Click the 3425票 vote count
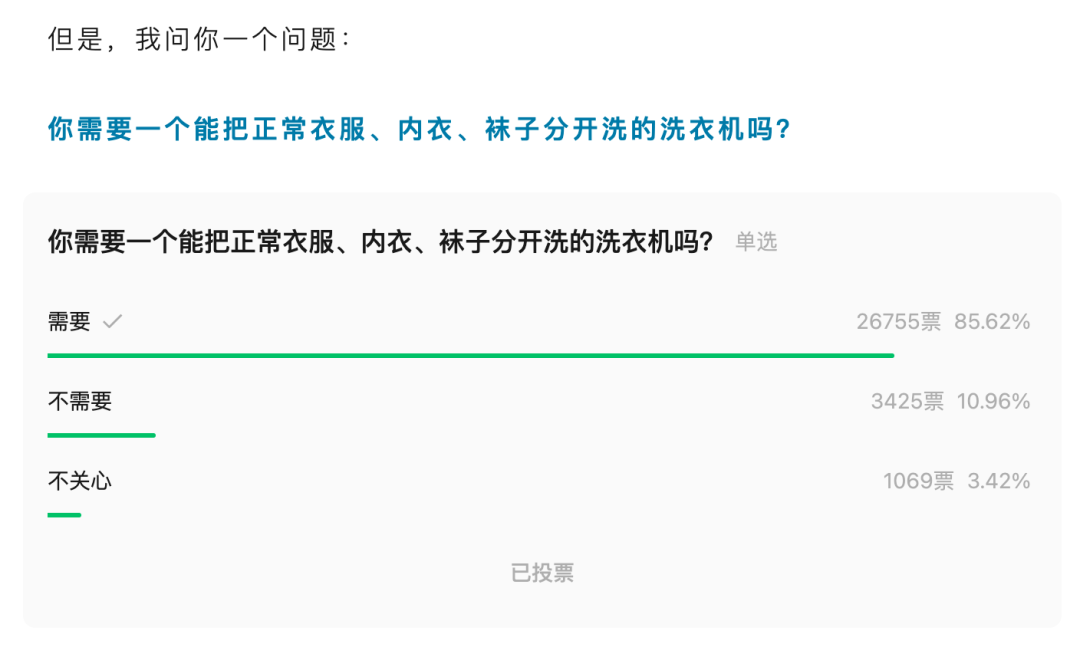The height and width of the screenshot is (647, 1080). coord(907,402)
